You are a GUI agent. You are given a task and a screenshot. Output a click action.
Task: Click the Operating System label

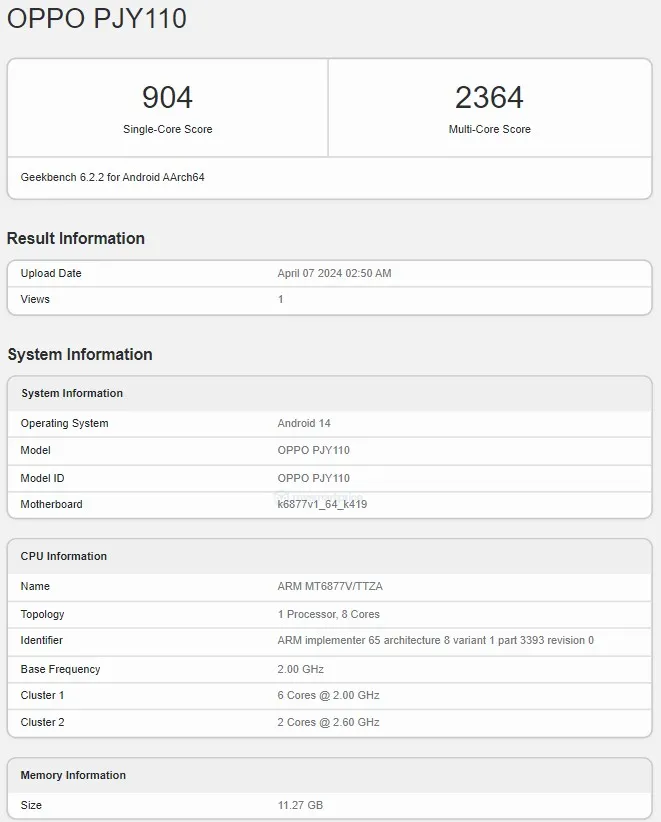(x=64, y=423)
